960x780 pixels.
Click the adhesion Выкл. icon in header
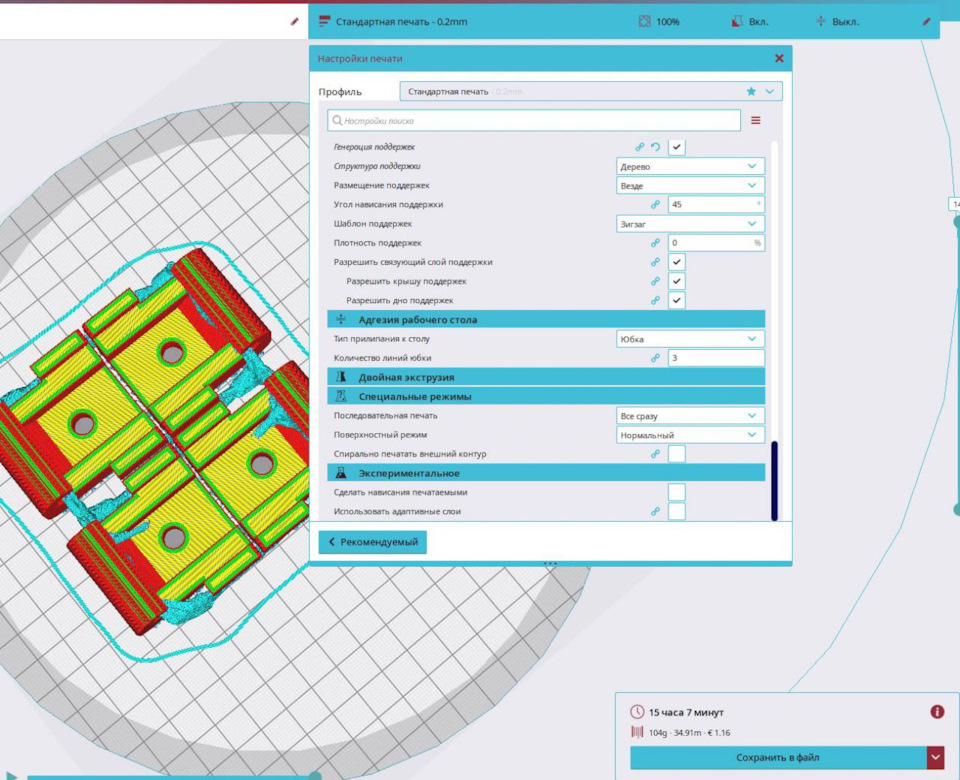820,21
